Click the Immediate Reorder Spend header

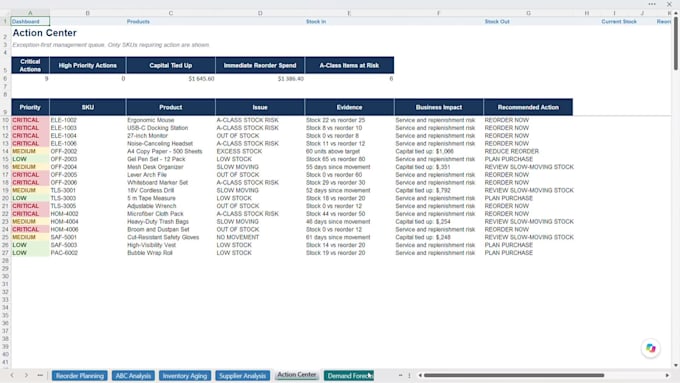tap(260, 65)
